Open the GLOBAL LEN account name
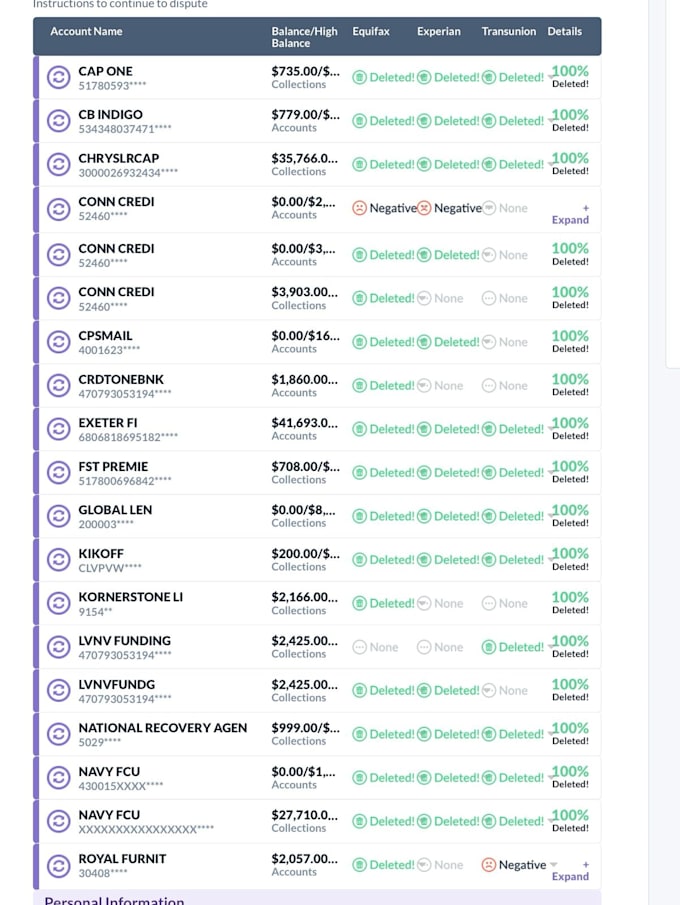 (115, 510)
